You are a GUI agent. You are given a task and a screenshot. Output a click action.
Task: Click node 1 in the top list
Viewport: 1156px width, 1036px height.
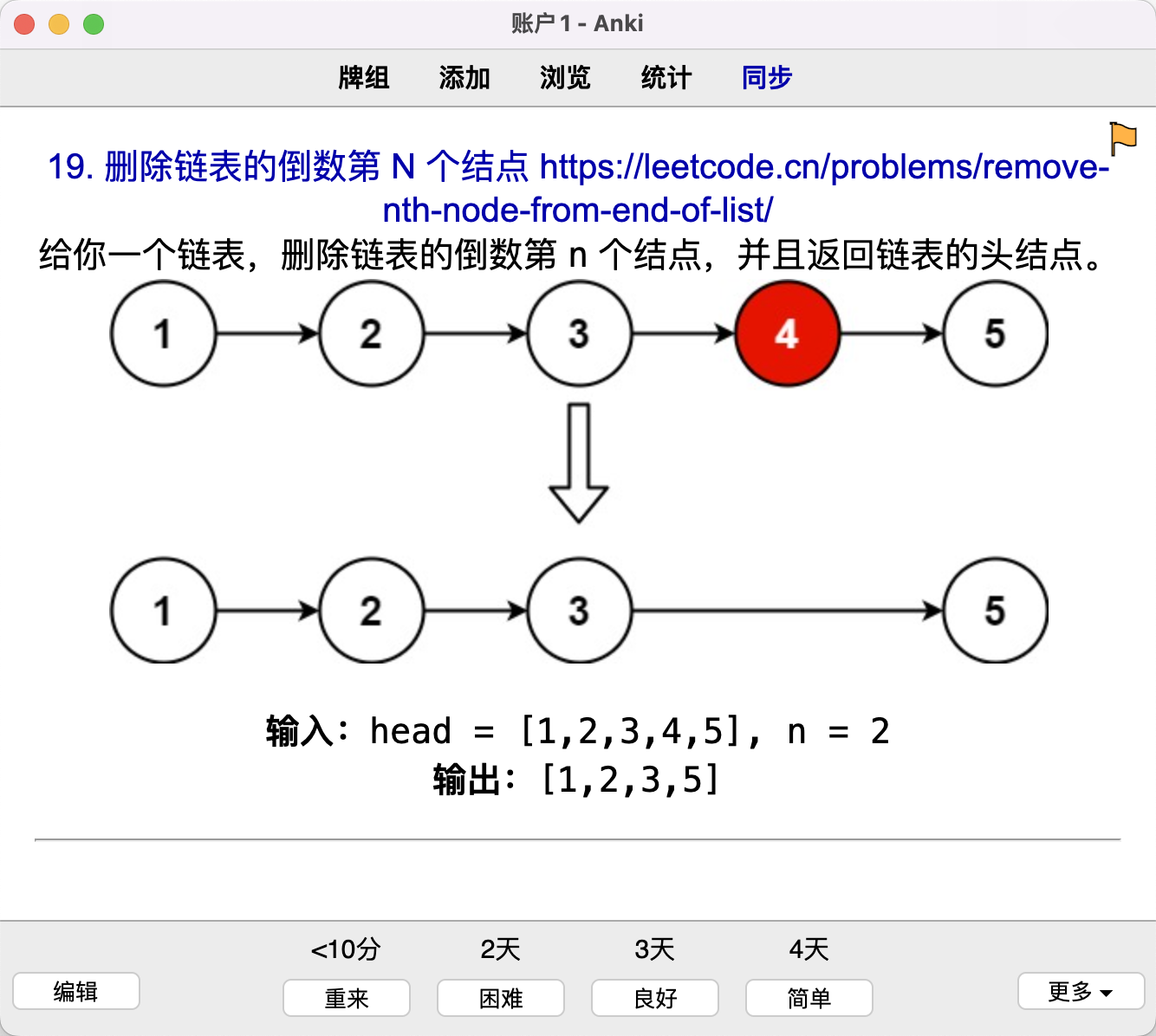[x=163, y=333]
